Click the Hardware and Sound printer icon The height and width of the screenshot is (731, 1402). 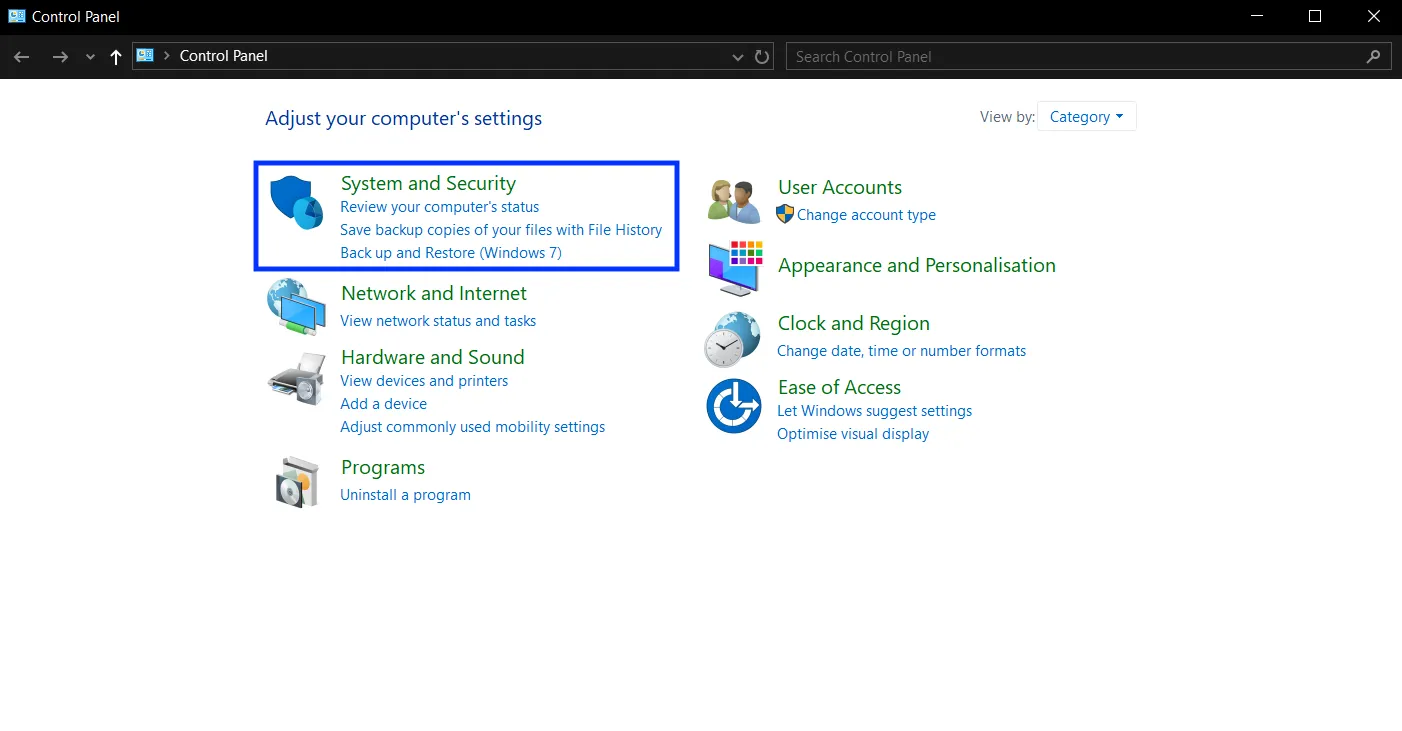tap(295, 378)
